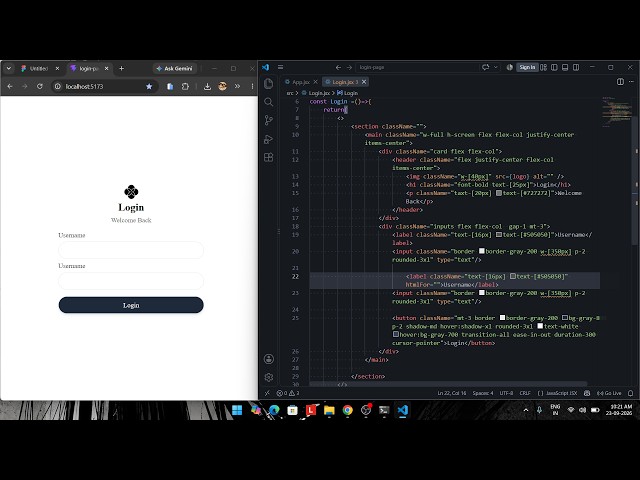Click the Login button on the webpage
Image resolution: width=640 pixels, height=480 pixels.
pyautogui.click(x=131, y=305)
